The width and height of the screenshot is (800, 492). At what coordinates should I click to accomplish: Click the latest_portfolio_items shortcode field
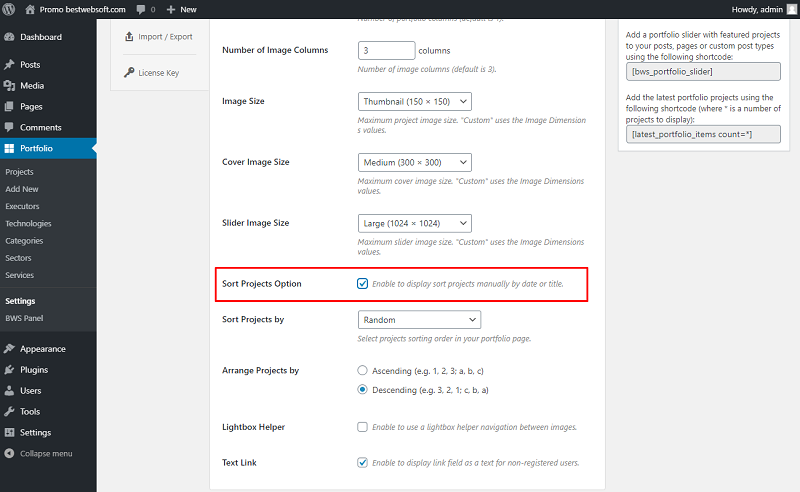[x=703, y=134]
